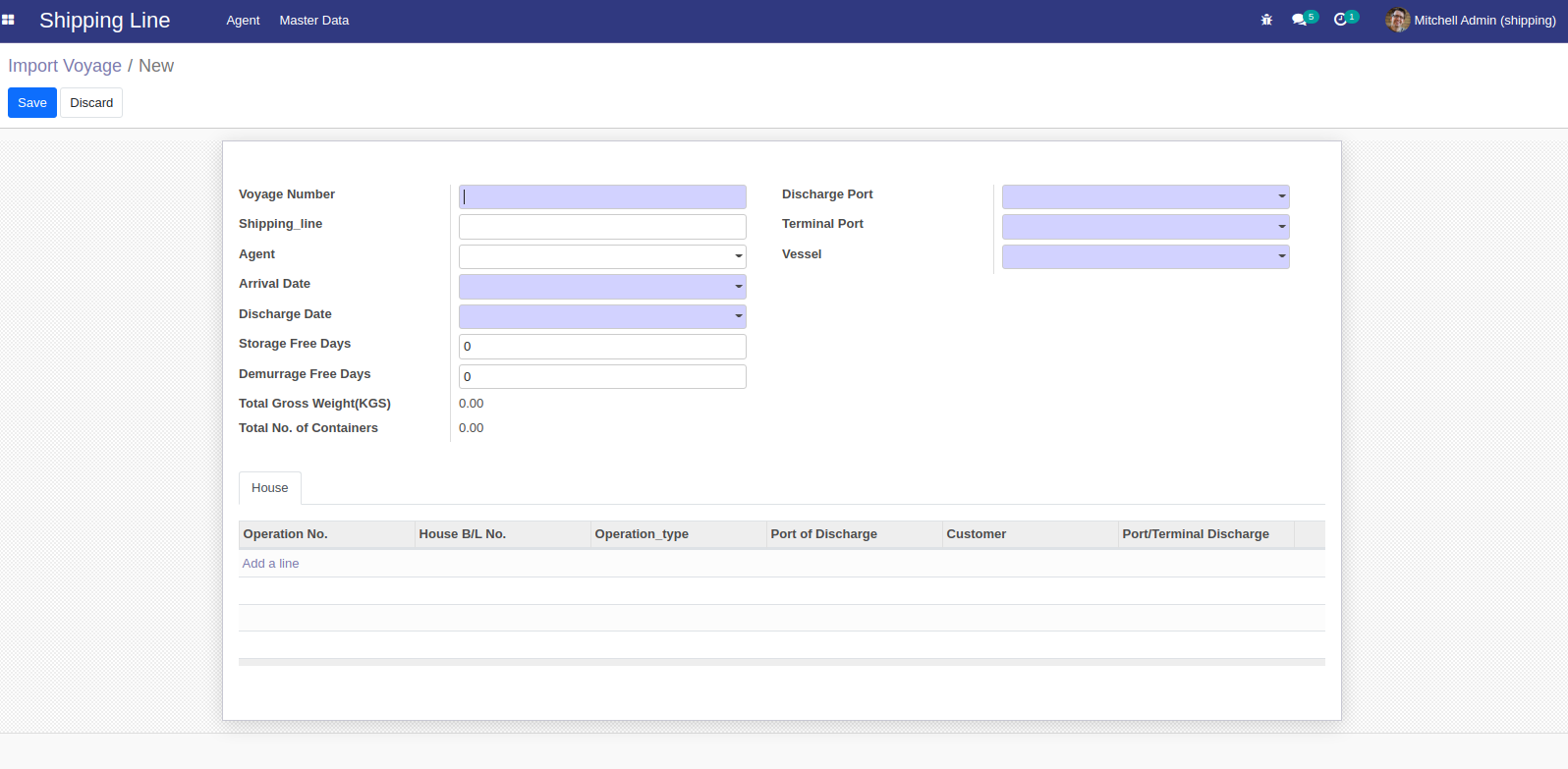Click Mitchell Admin (shipping) user menu

1471,21
